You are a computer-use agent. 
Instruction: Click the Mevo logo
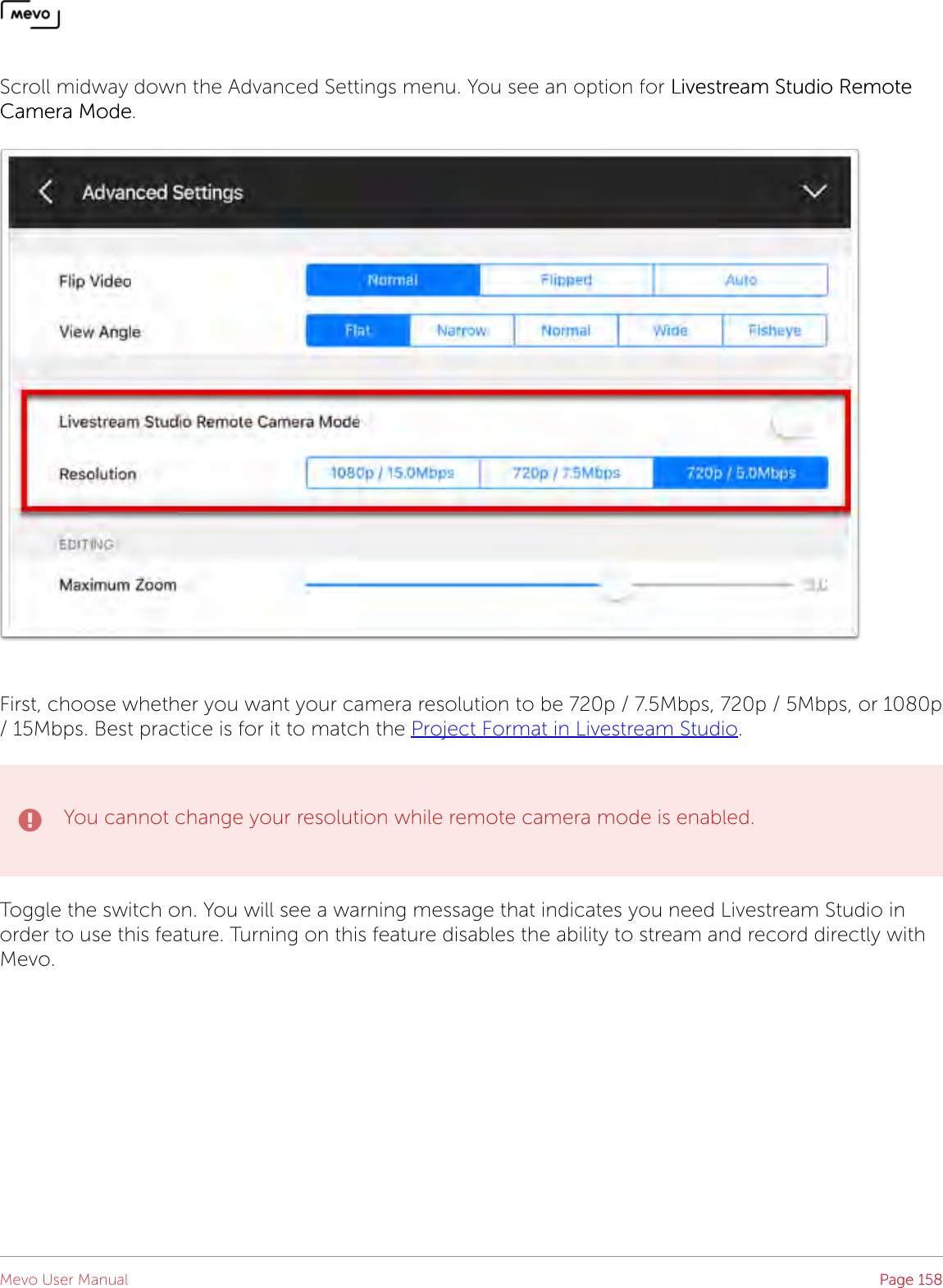30,14
